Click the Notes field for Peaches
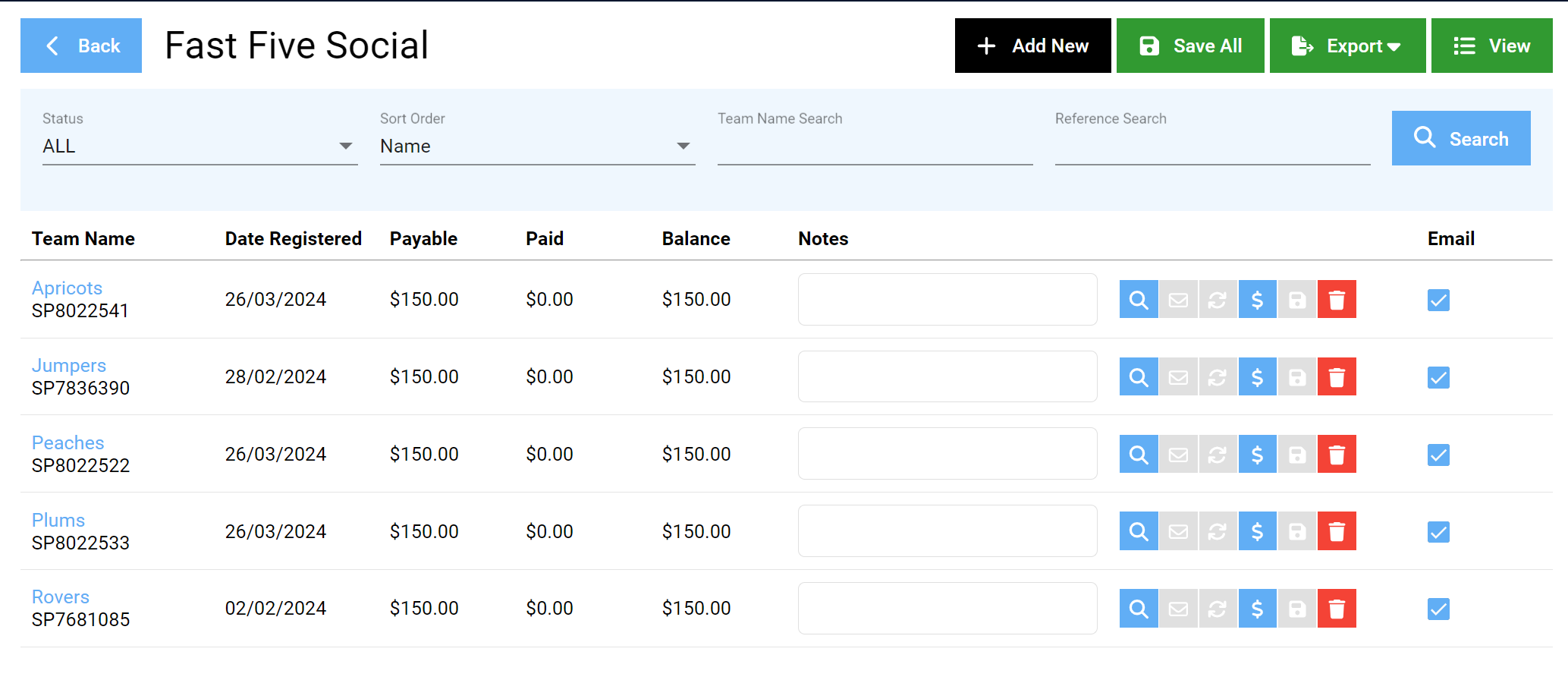The height and width of the screenshot is (680, 1568). 947,454
